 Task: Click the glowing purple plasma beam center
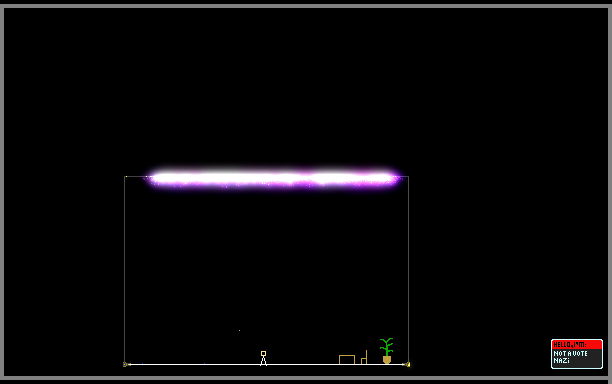(274, 179)
